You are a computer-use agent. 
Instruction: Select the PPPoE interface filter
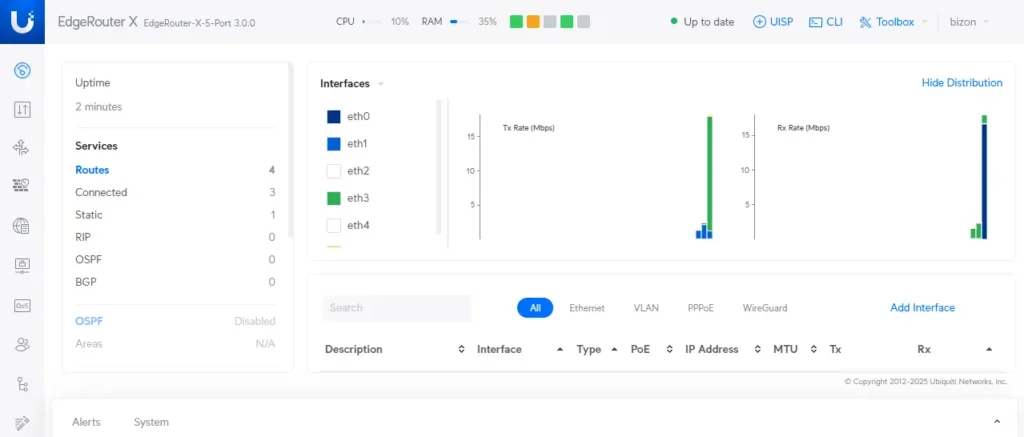click(x=700, y=308)
